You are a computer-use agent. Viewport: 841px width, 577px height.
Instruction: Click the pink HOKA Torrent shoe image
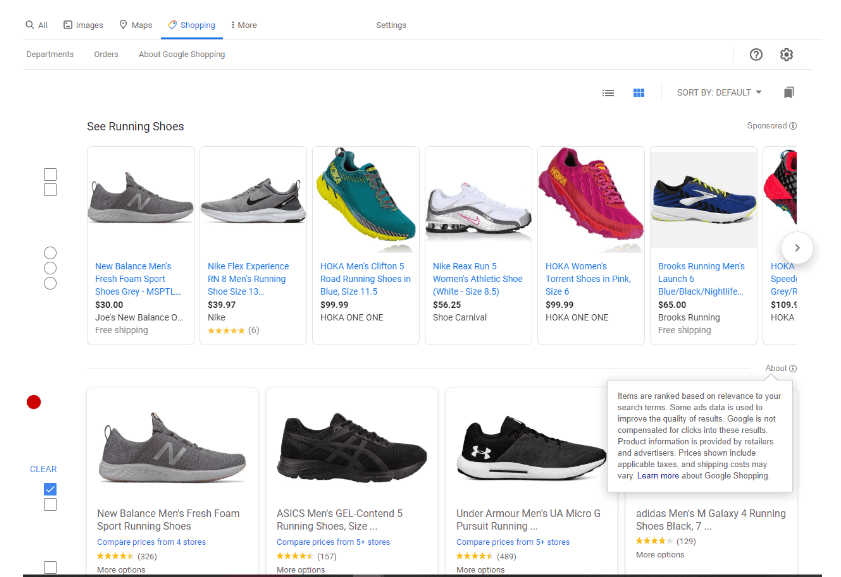[591, 199]
